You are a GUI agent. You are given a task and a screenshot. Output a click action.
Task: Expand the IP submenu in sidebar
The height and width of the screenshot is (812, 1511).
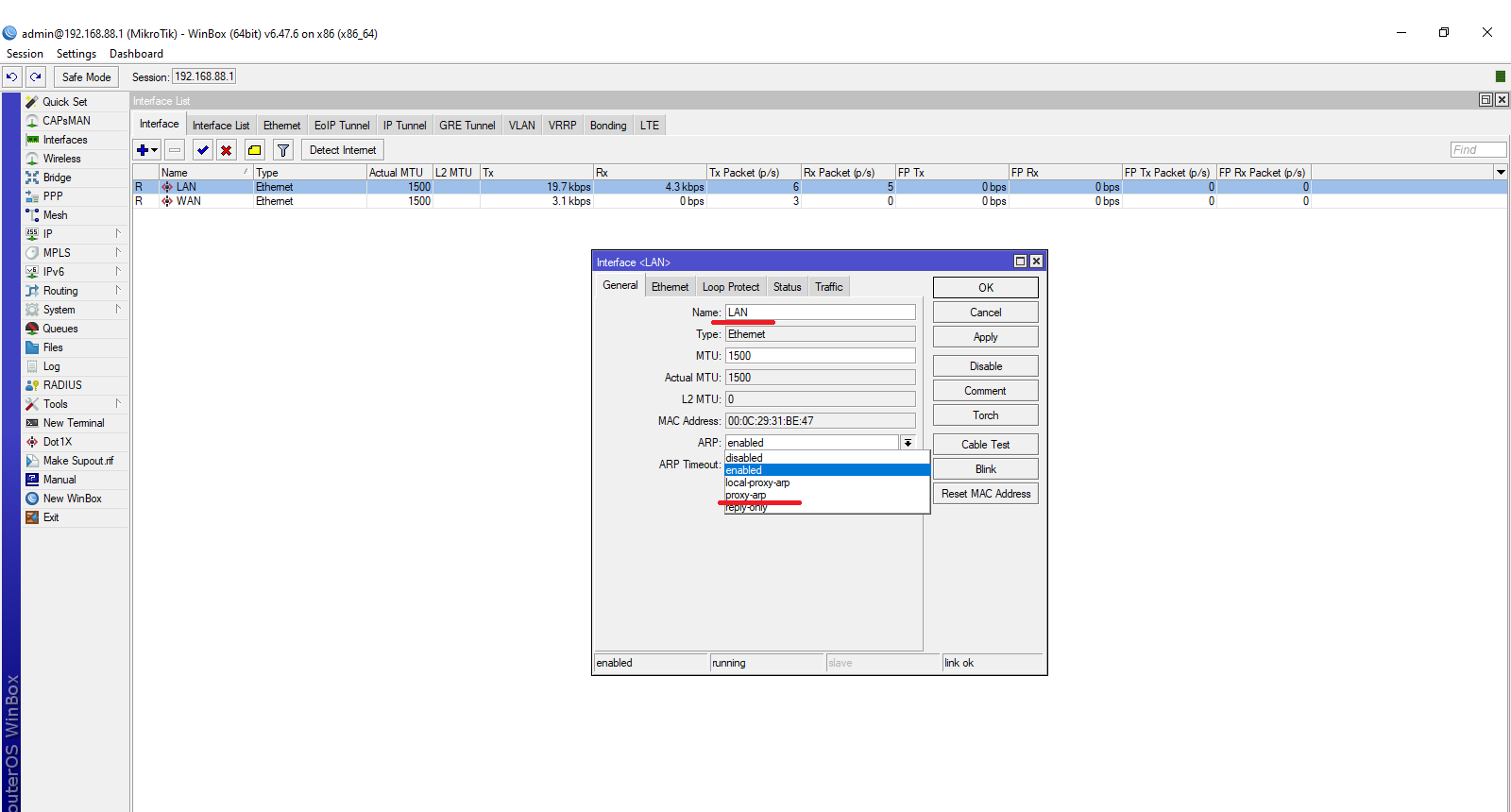pos(48,234)
